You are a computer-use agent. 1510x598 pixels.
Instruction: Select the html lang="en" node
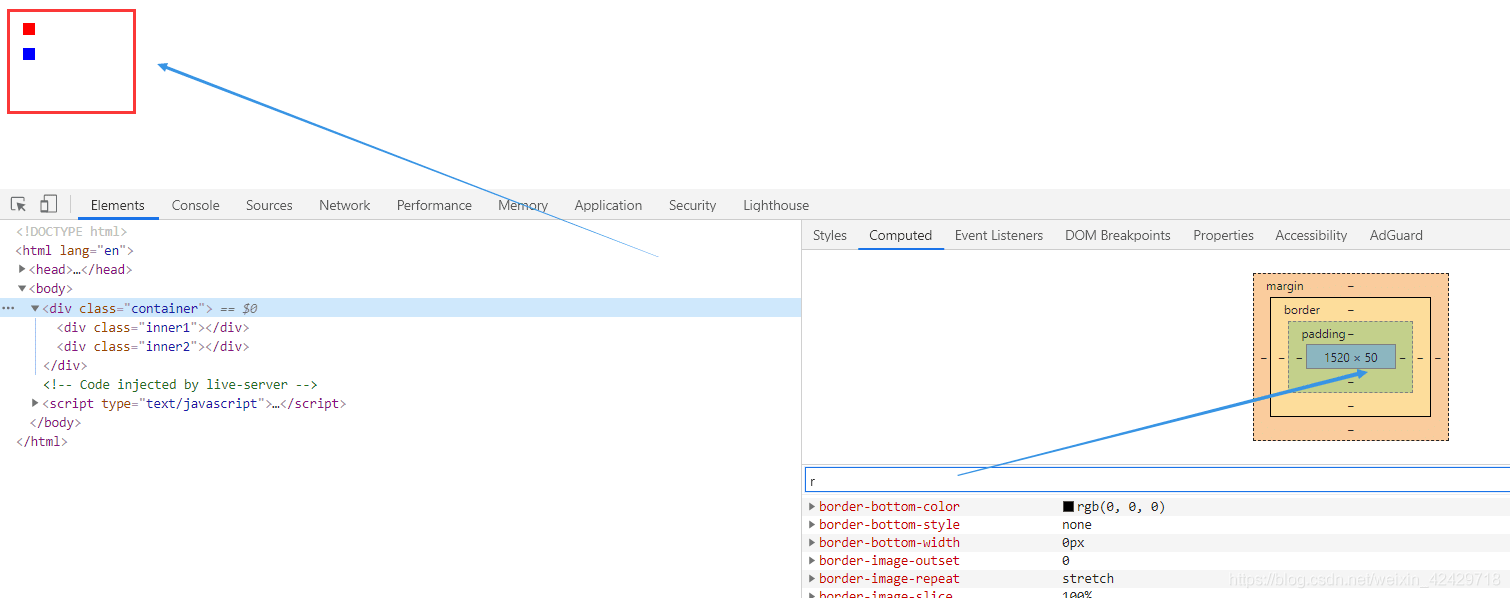pos(74,251)
